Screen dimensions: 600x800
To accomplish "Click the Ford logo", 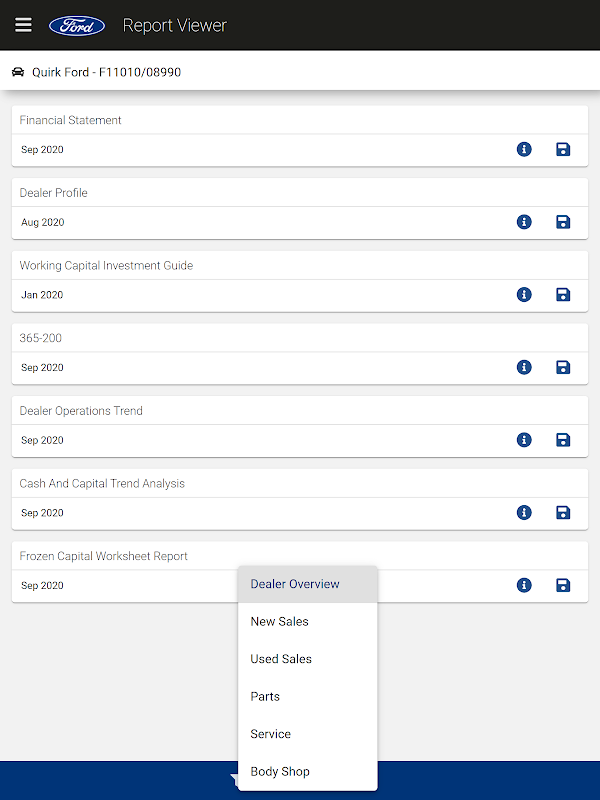I will click(x=77, y=25).
